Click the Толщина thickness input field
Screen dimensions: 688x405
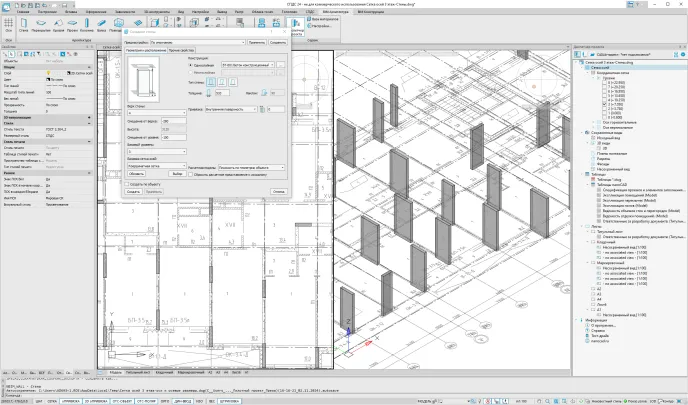click(223, 91)
